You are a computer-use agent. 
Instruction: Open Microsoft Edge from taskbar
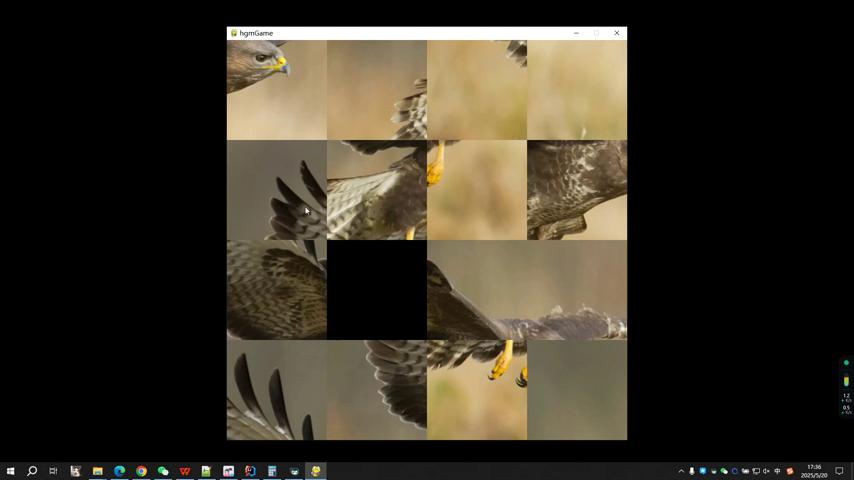click(119, 471)
